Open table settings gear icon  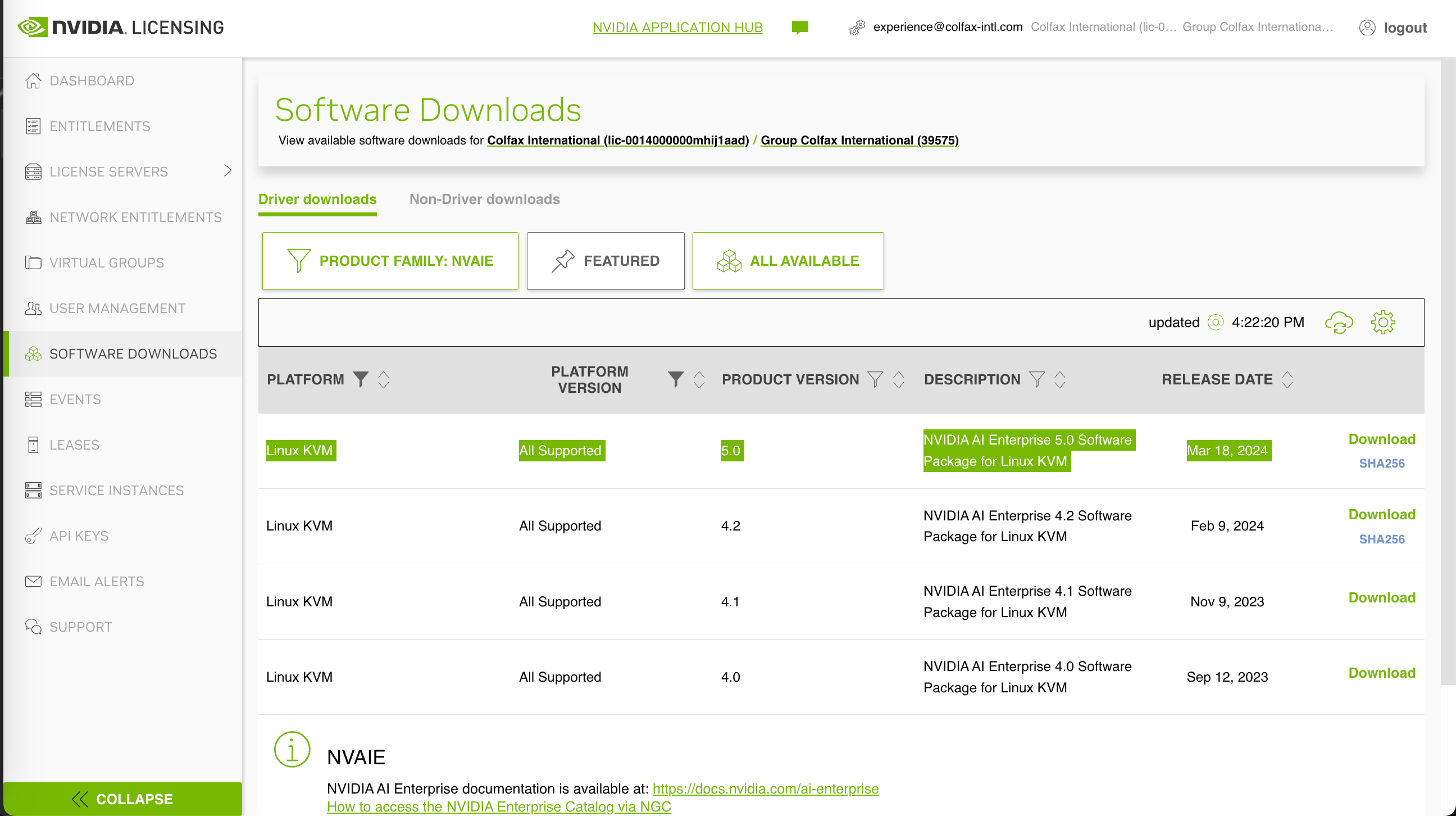click(x=1382, y=323)
